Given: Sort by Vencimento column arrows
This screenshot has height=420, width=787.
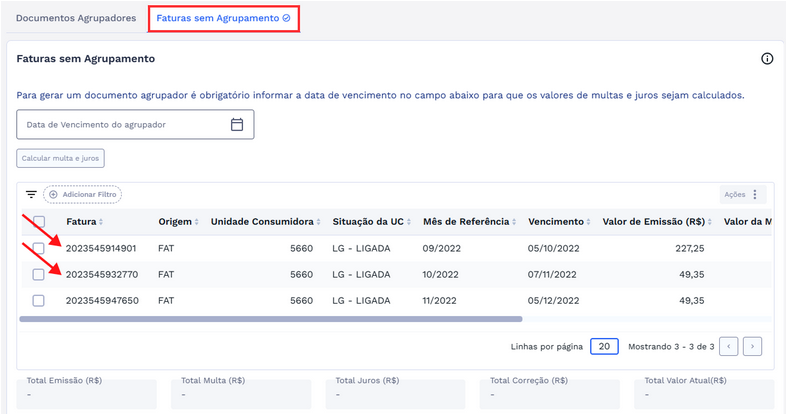Looking at the screenshot, I should click(x=586, y=222).
